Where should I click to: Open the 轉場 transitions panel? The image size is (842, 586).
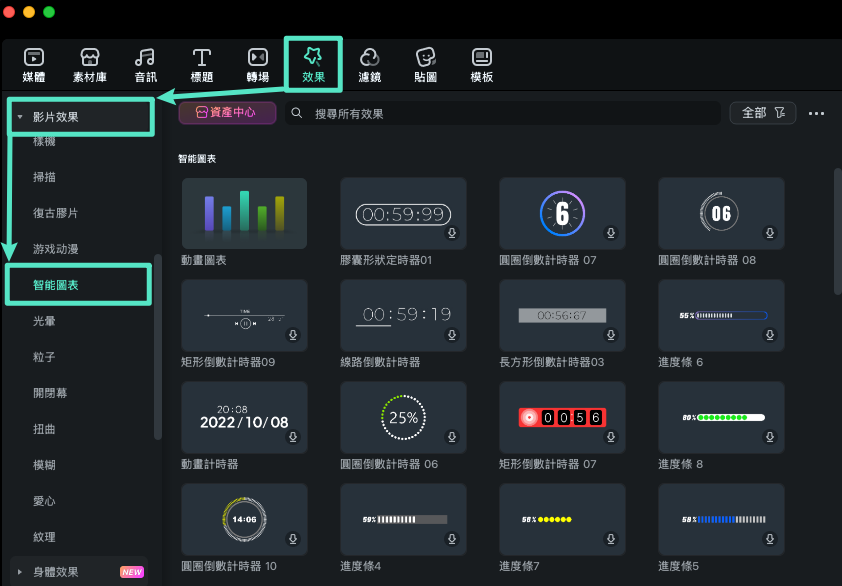(256, 63)
